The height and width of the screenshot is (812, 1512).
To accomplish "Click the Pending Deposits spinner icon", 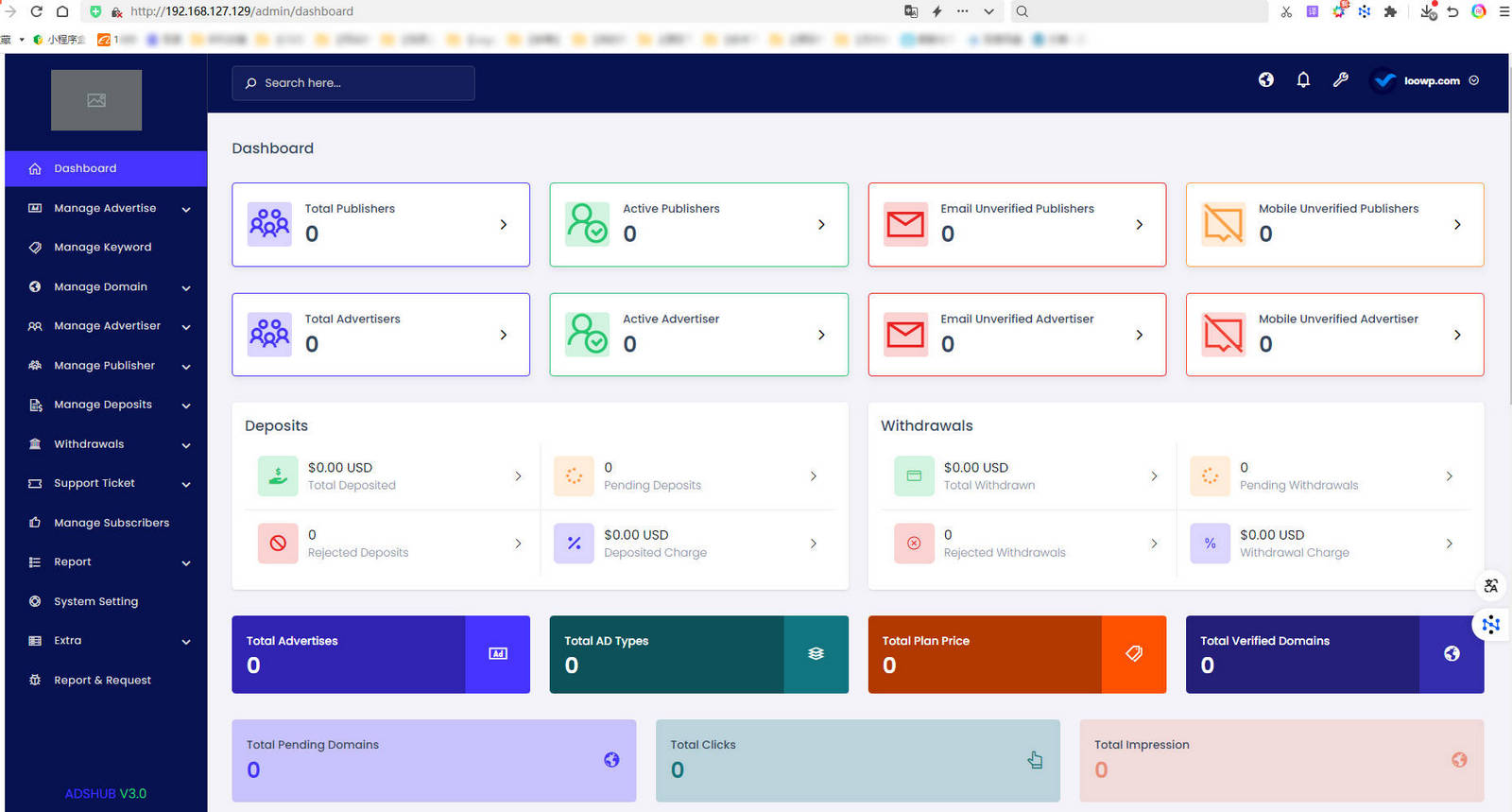I will [574, 476].
